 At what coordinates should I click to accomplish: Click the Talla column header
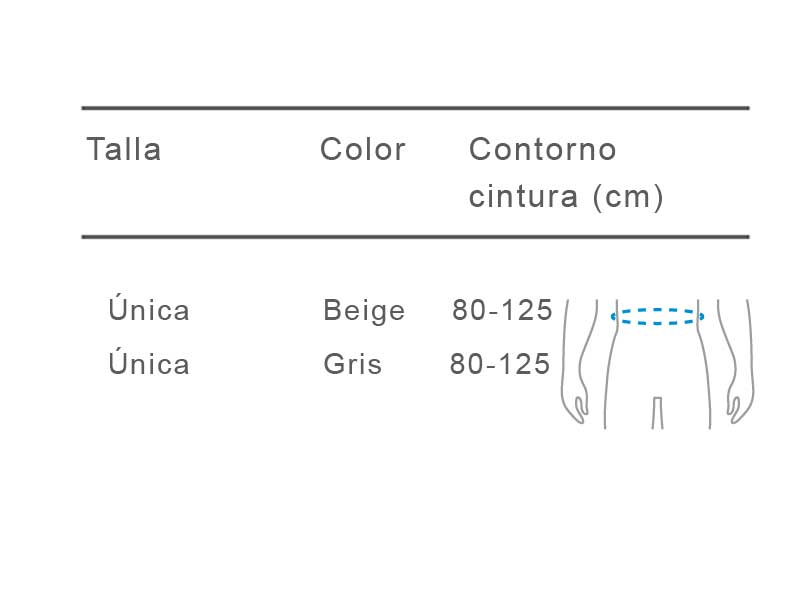tap(124, 149)
